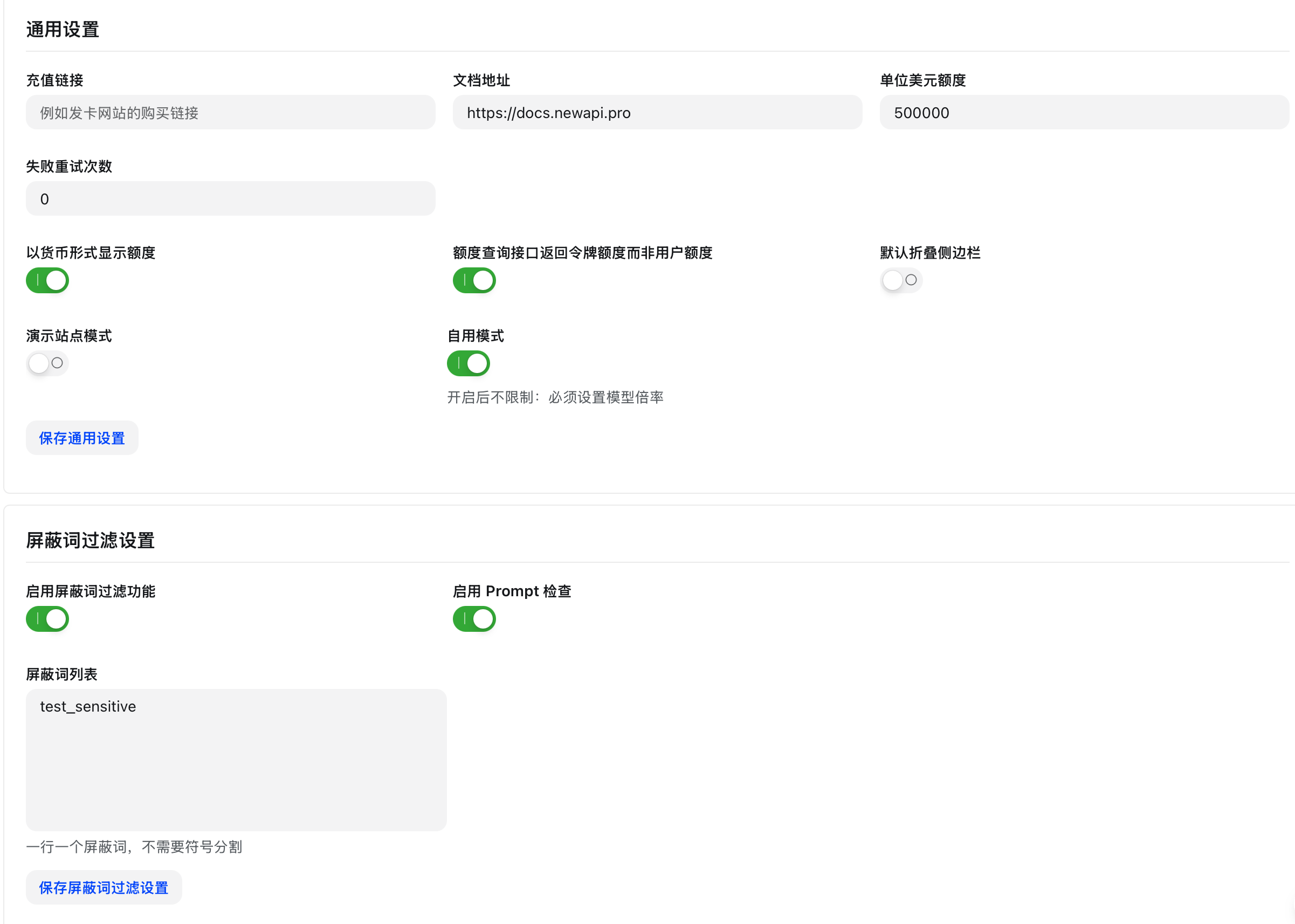1295x924 pixels.
Task: Enable 默认折叠侧边栏 switch
Action: tap(901, 280)
